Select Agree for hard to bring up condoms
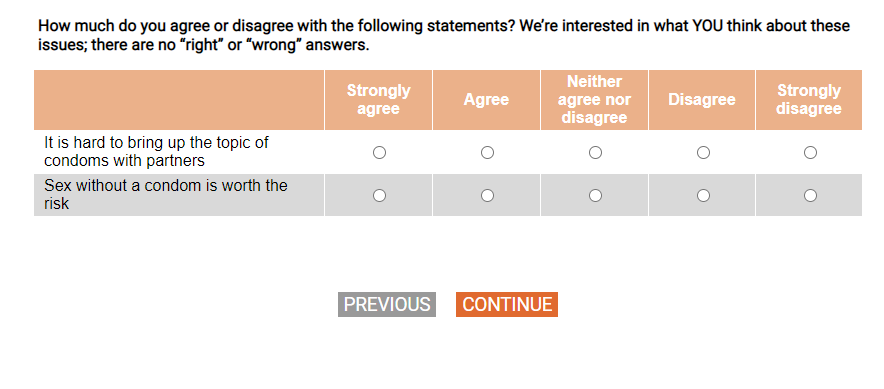 pos(487,153)
